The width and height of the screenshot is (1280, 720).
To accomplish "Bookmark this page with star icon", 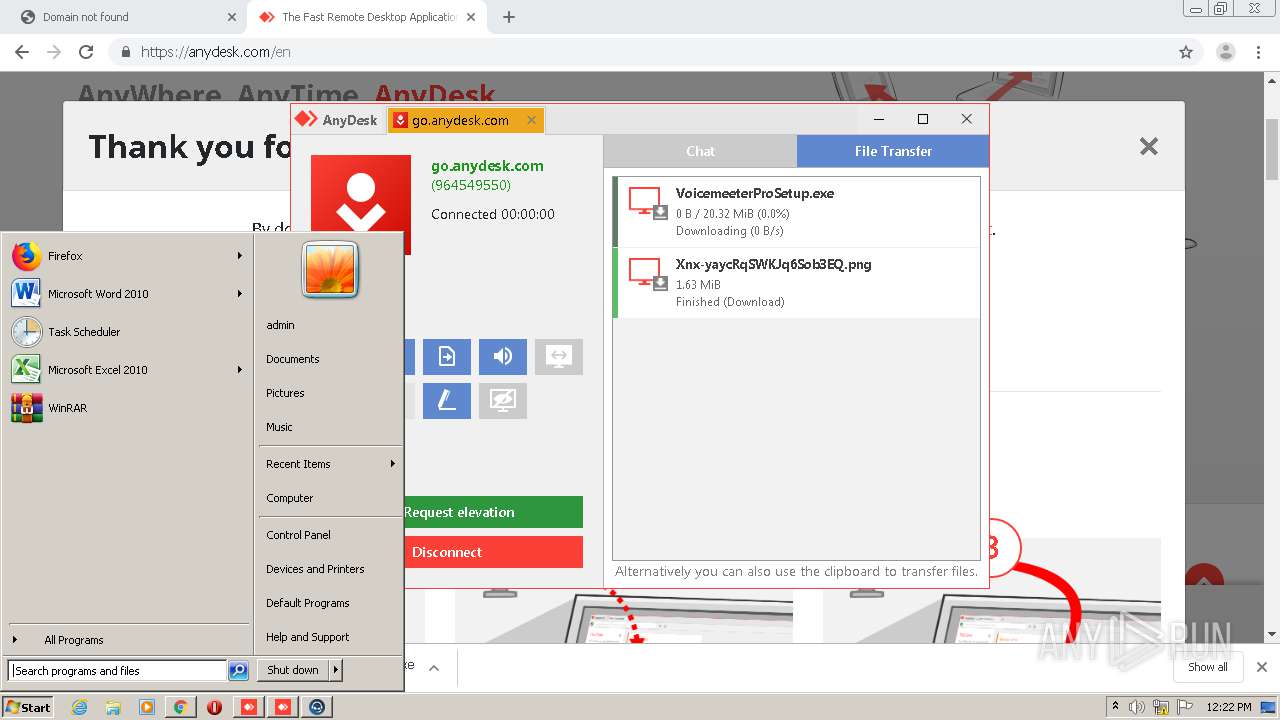I will 1186,52.
